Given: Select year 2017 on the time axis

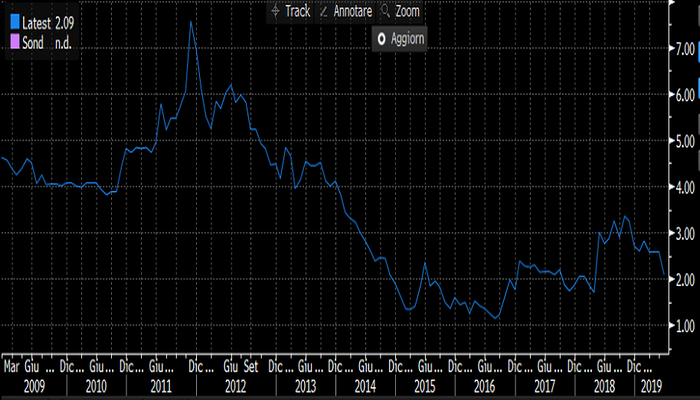Looking at the screenshot, I should tap(543, 384).
